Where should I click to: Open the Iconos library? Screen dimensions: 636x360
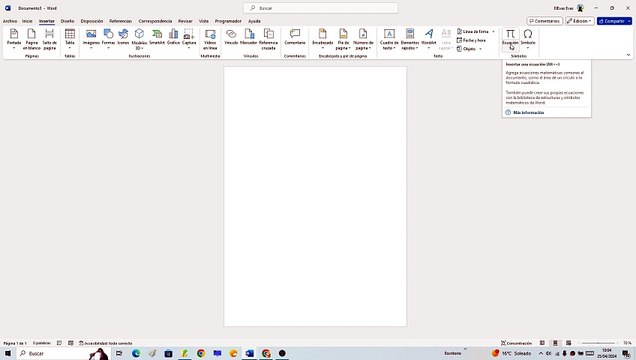123,37
